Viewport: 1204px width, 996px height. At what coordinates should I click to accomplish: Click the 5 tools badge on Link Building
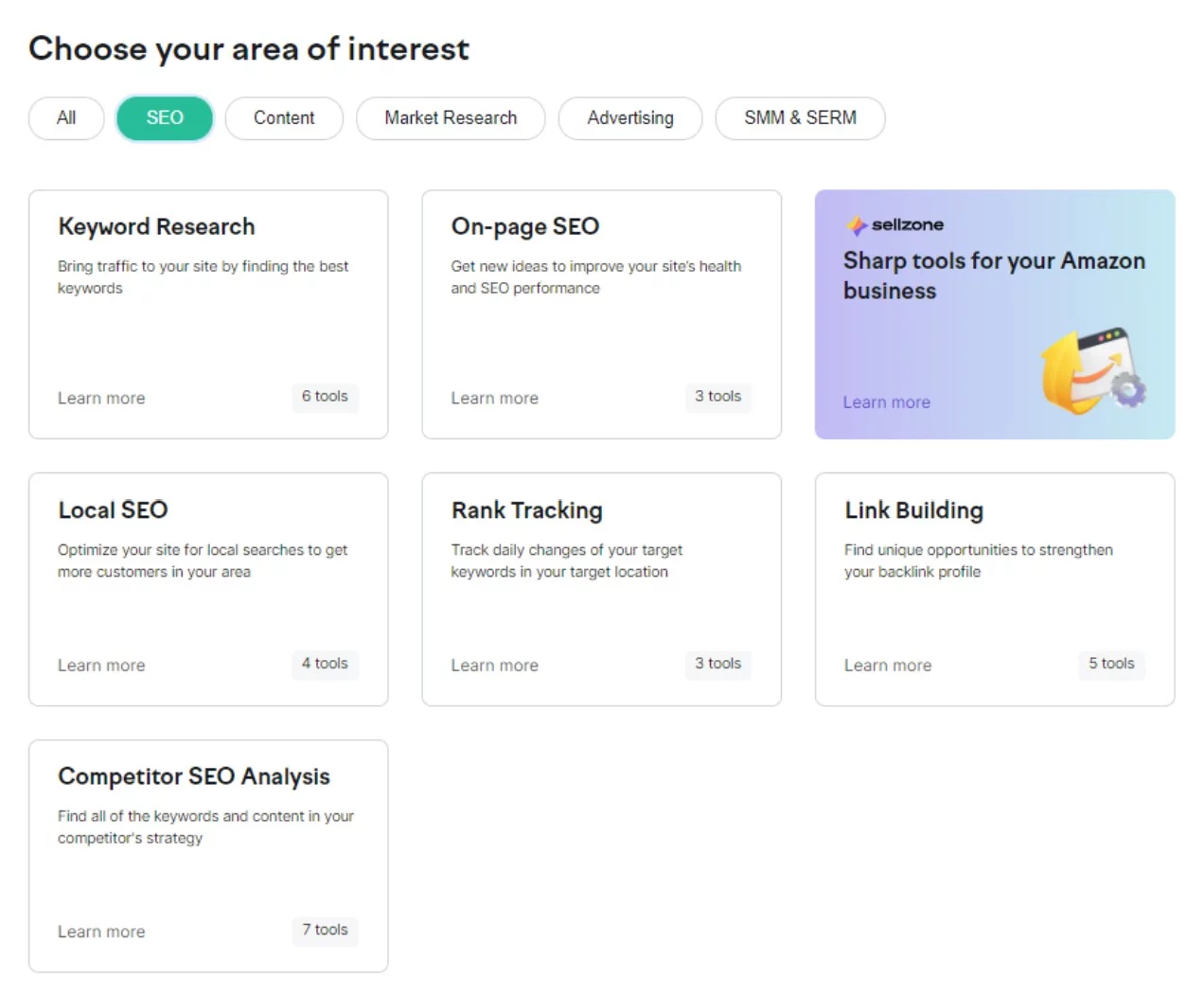[1111, 664]
